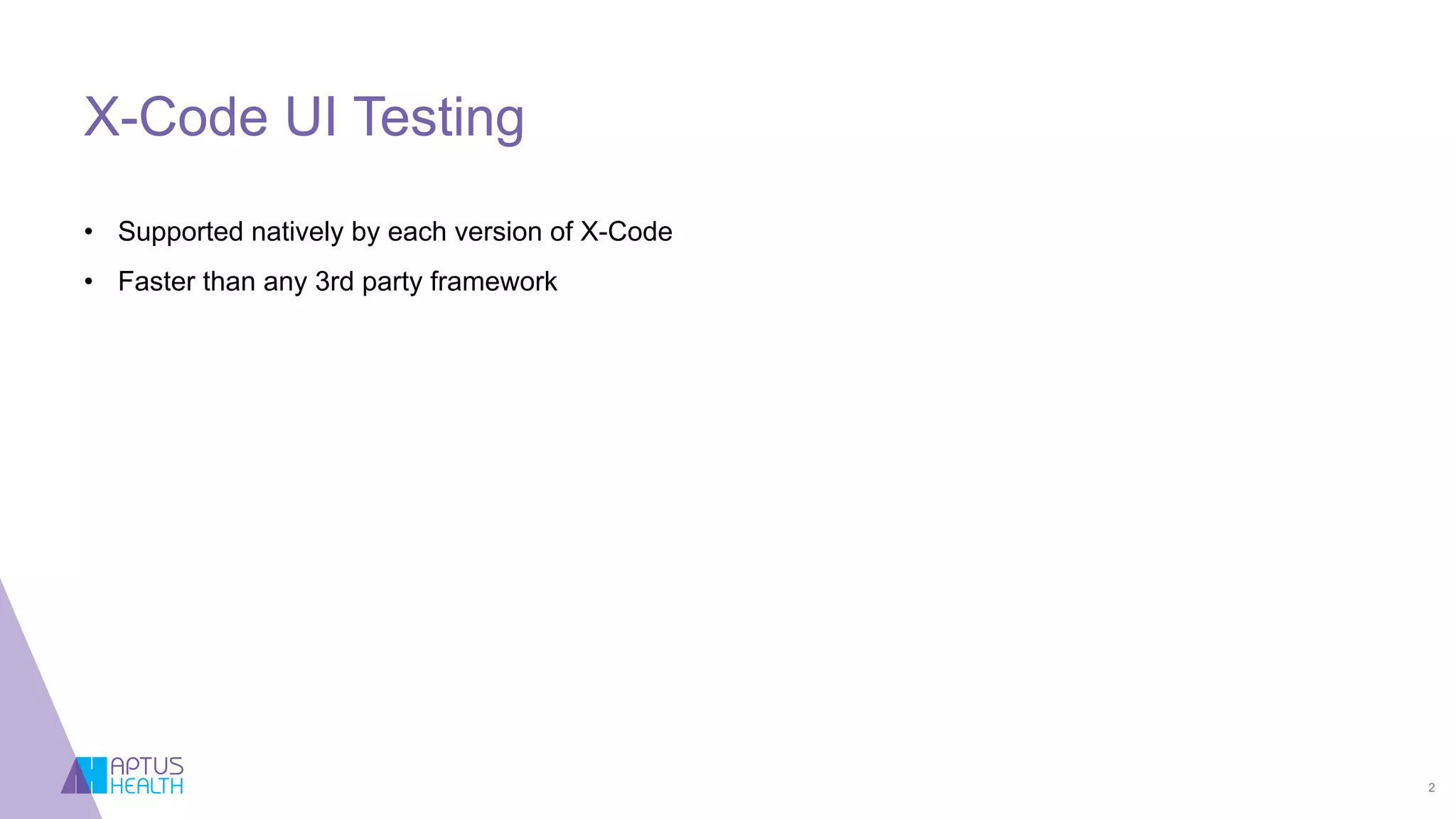Click the word "UI" in the title

click(x=310, y=117)
